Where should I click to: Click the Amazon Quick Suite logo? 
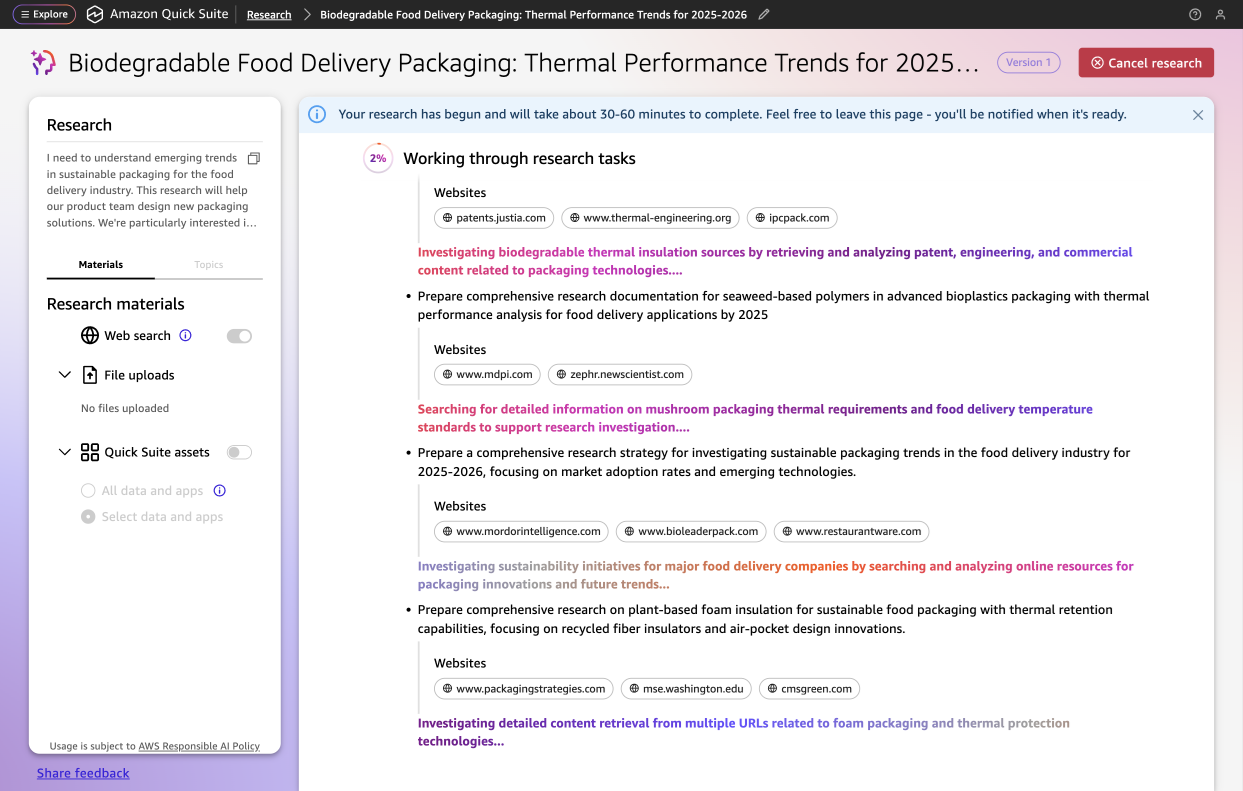95,15
